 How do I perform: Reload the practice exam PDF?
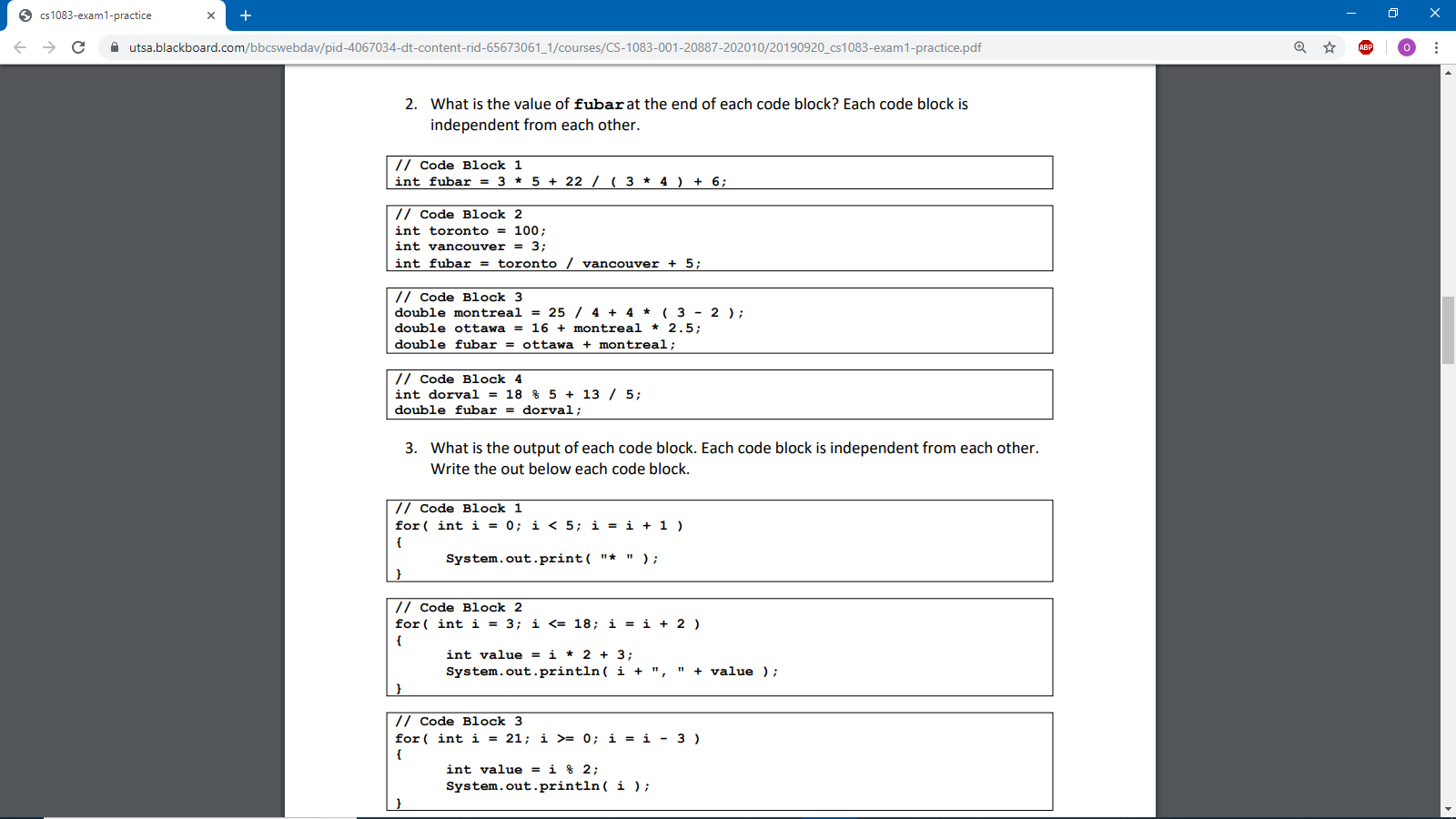coord(76,47)
